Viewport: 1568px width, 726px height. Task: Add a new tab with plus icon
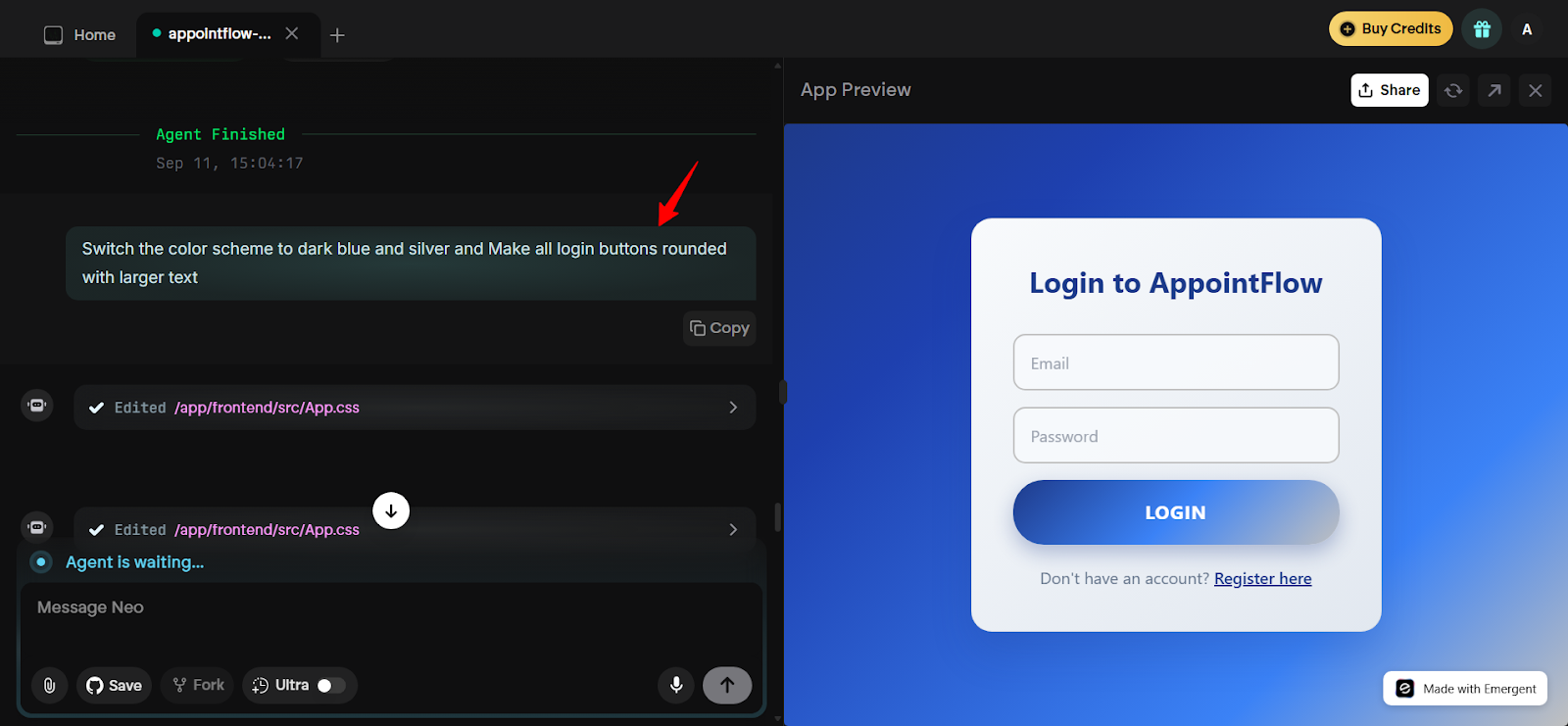pyautogui.click(x=337, y=35)
